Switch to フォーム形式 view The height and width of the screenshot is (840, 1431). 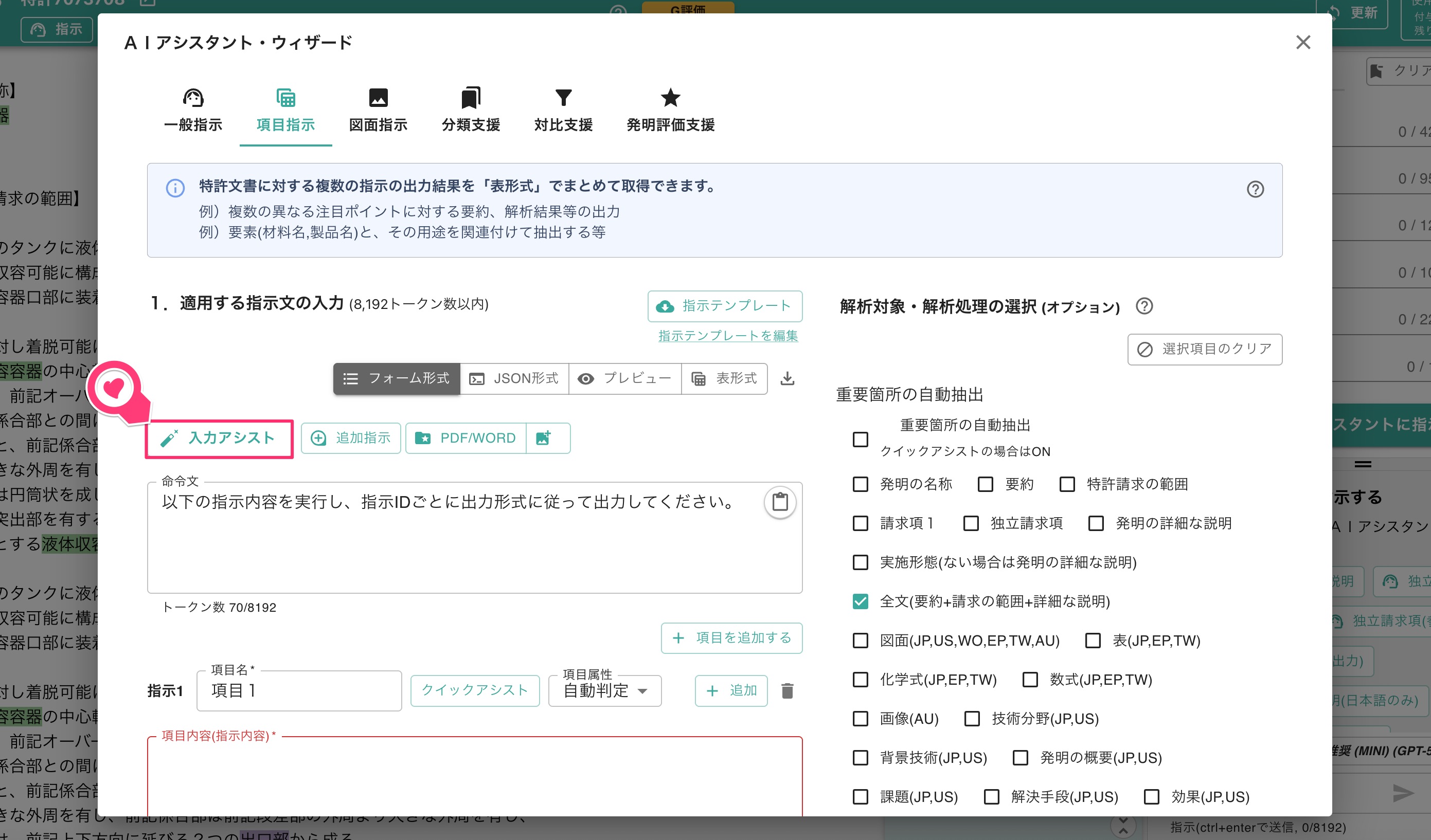coord(397,378)
